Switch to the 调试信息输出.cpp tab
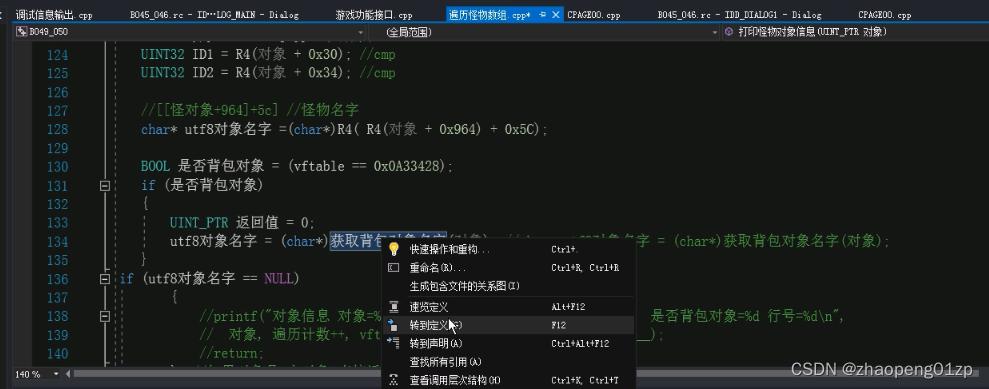 pyautogui.click(x=54, y=15)
